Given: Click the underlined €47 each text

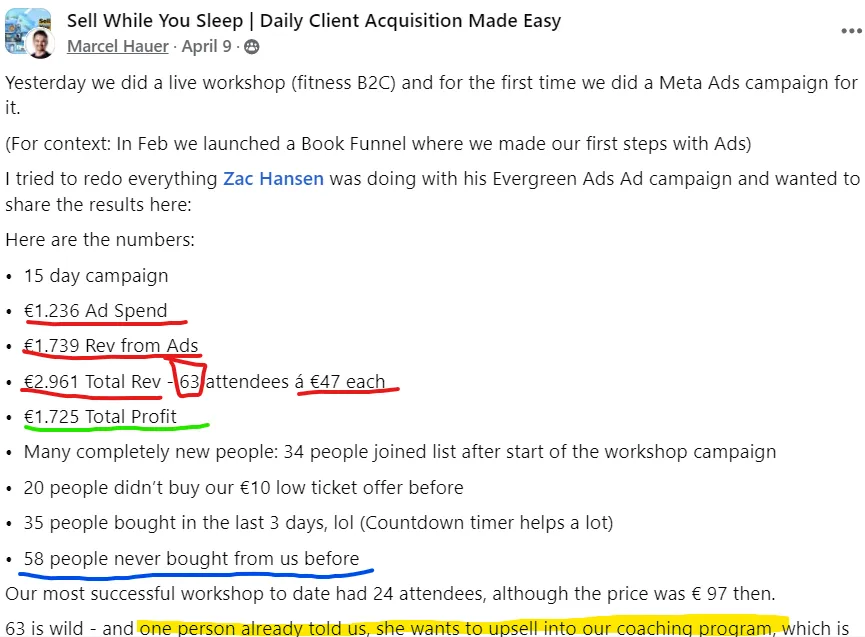Looking at the screenshot, I should (347, 381).
